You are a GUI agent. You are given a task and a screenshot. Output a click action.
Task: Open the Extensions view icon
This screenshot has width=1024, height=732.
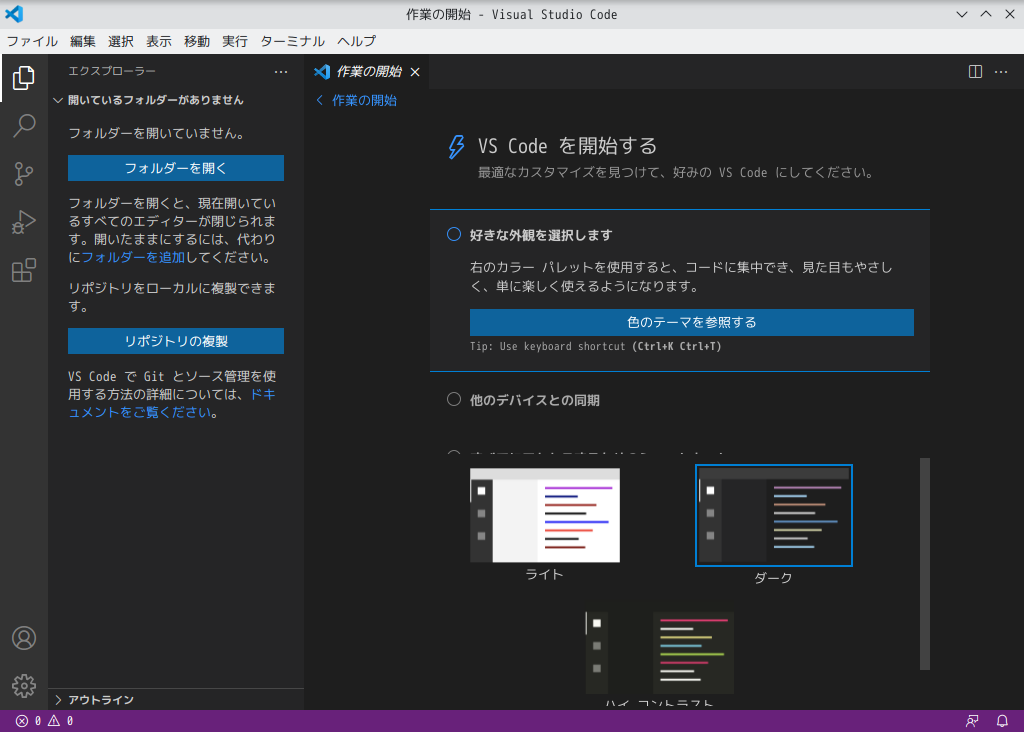[24, 270]
